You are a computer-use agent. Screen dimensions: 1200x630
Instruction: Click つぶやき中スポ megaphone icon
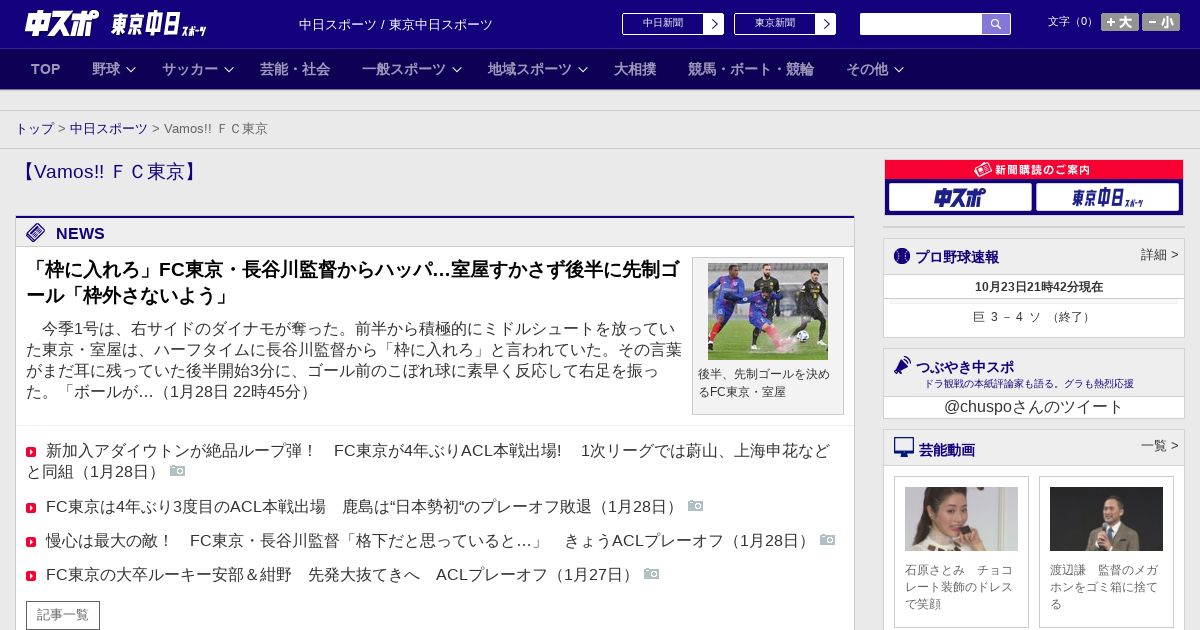[x=903, y=365]
